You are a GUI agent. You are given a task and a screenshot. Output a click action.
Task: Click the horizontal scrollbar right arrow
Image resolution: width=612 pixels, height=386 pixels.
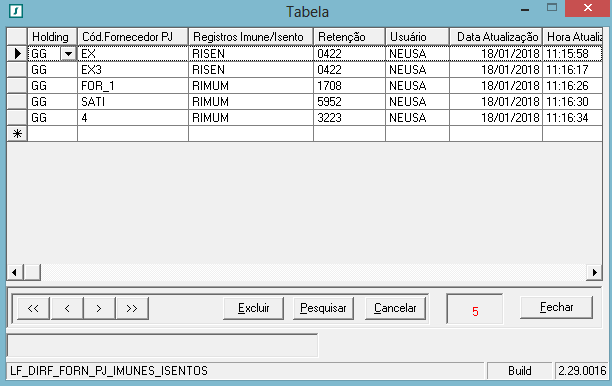coord(594,272)
